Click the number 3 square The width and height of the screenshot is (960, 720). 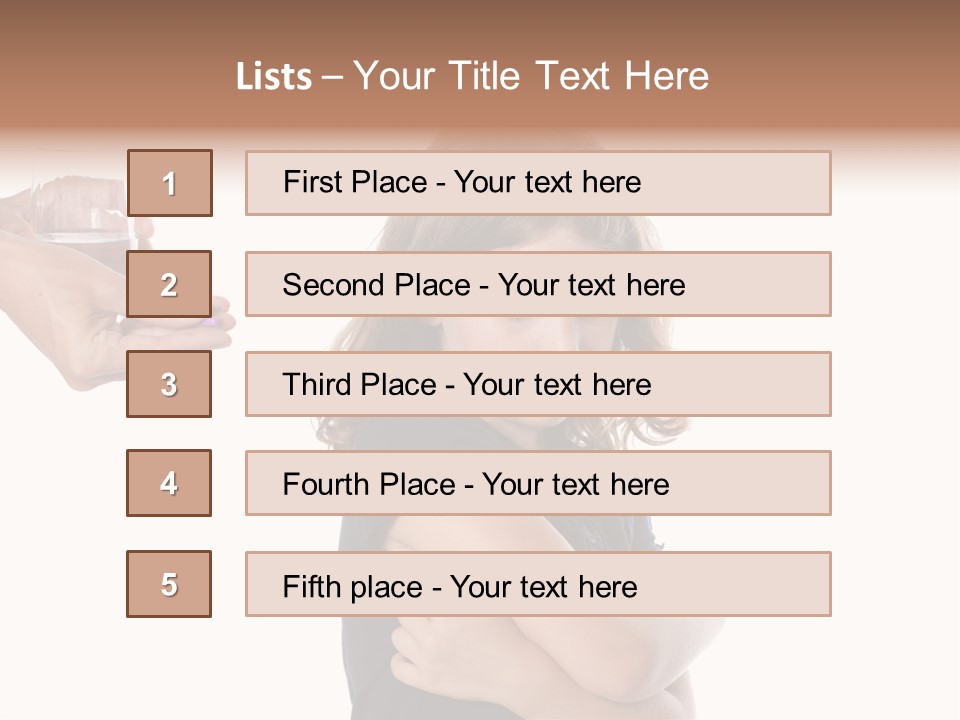[169, 384]
